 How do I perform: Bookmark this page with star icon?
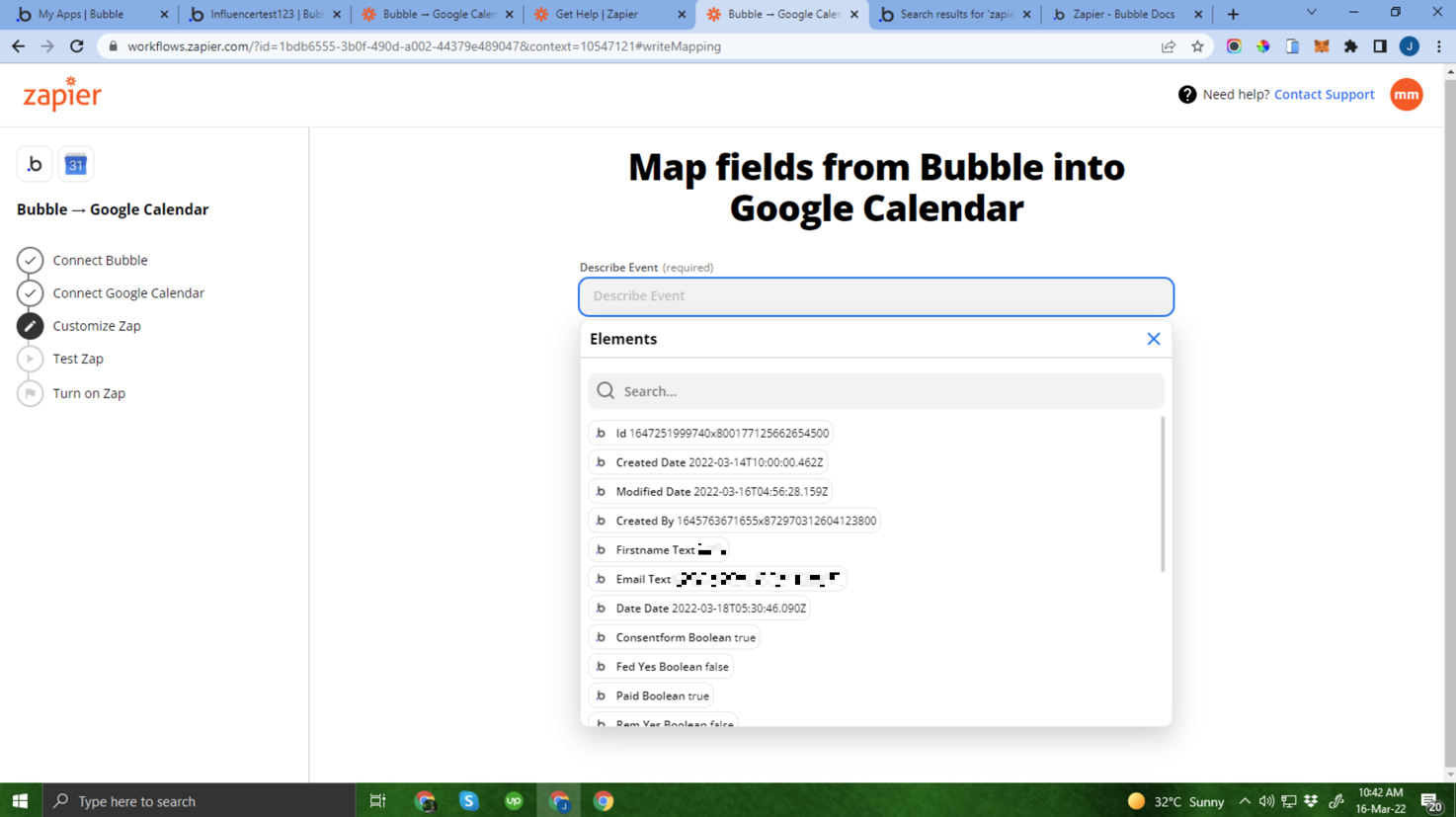pyautogui.click(x=1197, y=46)
